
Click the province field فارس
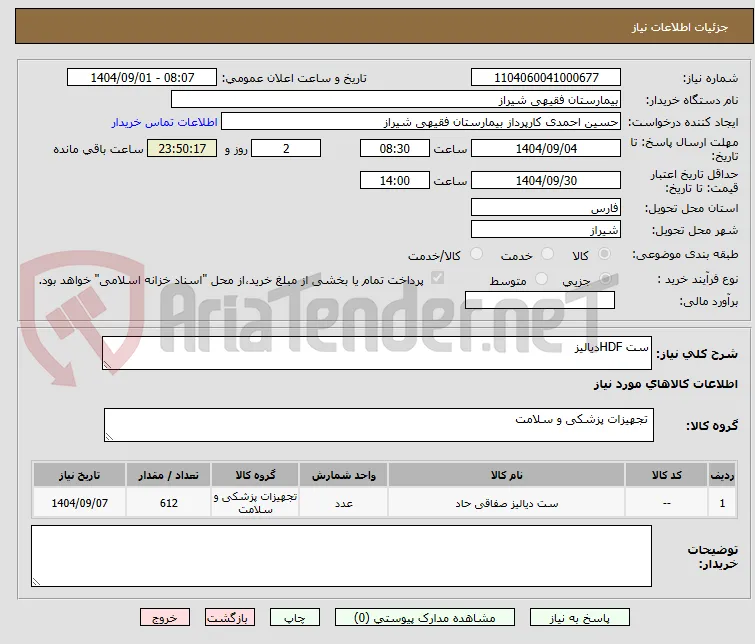click(546, 208)
